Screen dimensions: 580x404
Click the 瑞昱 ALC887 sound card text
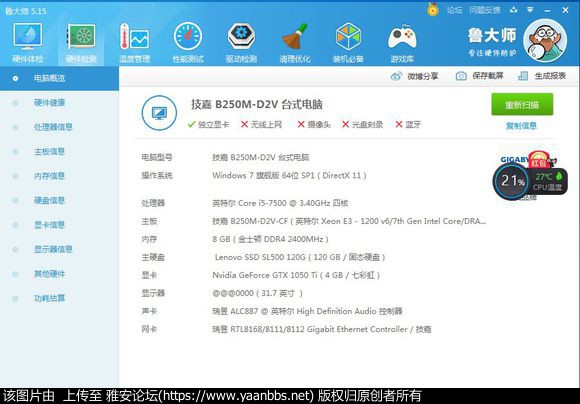tap(307, 311)
